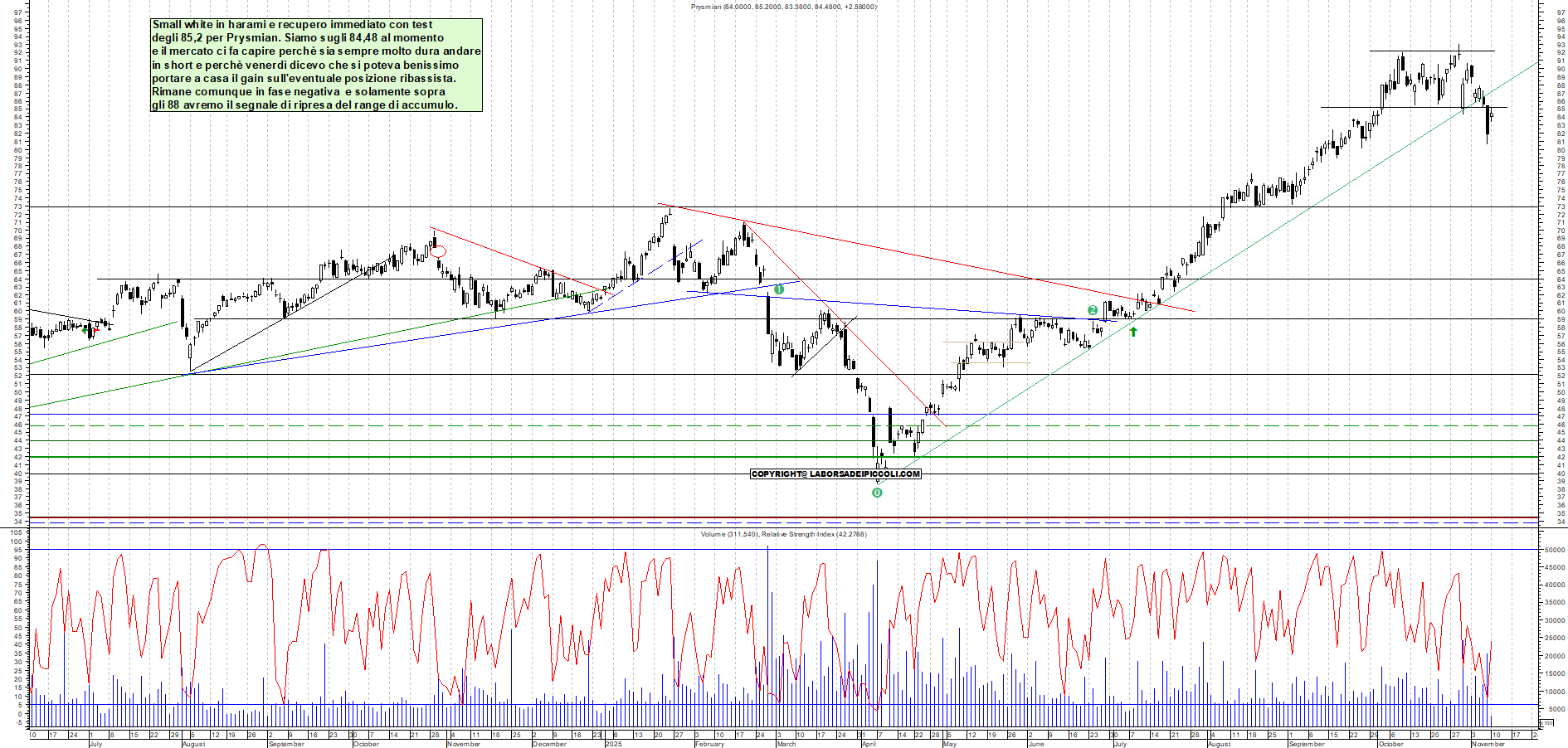Click the COPYRIGHT@ LABORSADEIPICCOLI.COM label
This screenshot has height=748, width=1568.
pyautogui.click(x=836, y=474)
